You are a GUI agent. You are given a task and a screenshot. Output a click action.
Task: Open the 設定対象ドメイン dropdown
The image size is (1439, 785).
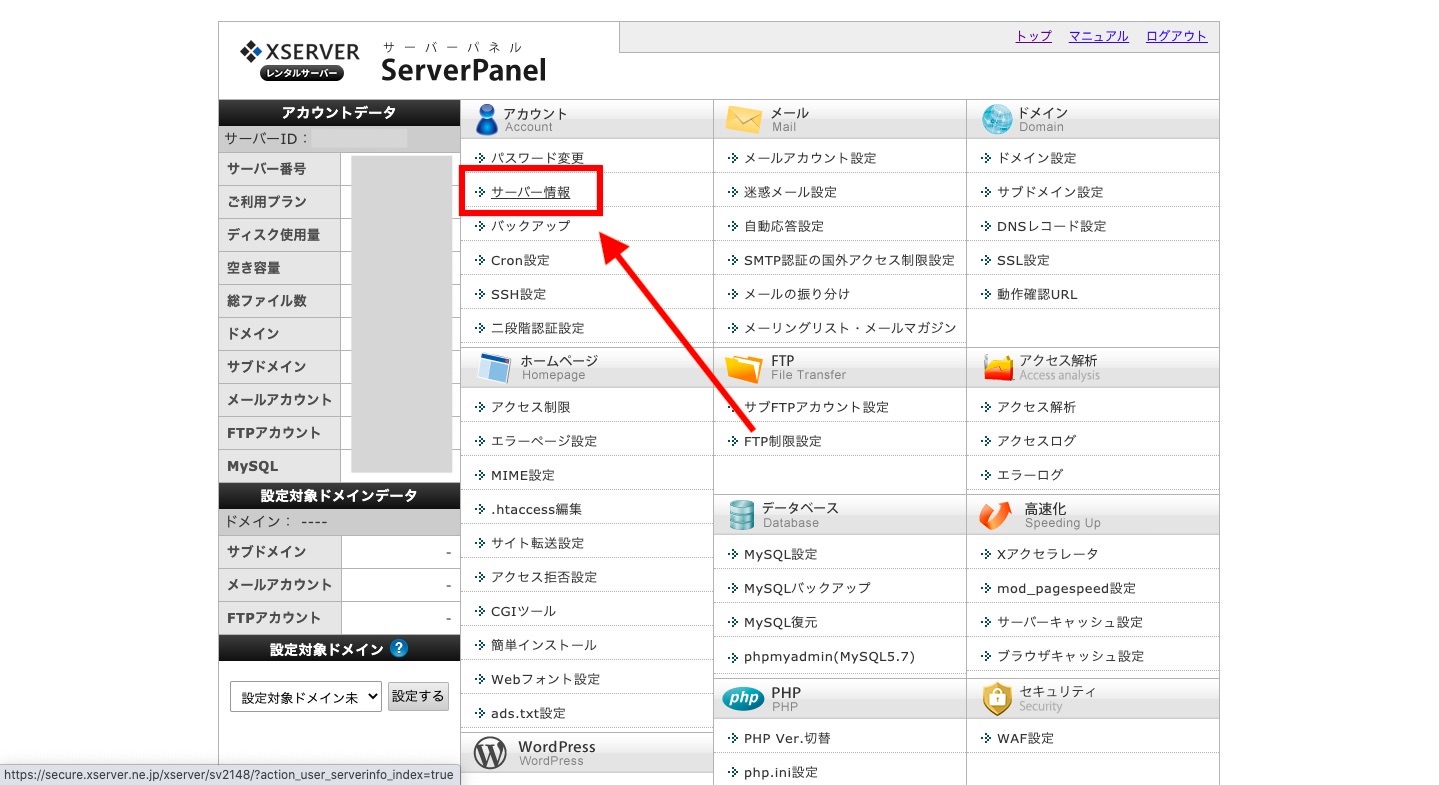pyautogui.click(x=306, y=697)
